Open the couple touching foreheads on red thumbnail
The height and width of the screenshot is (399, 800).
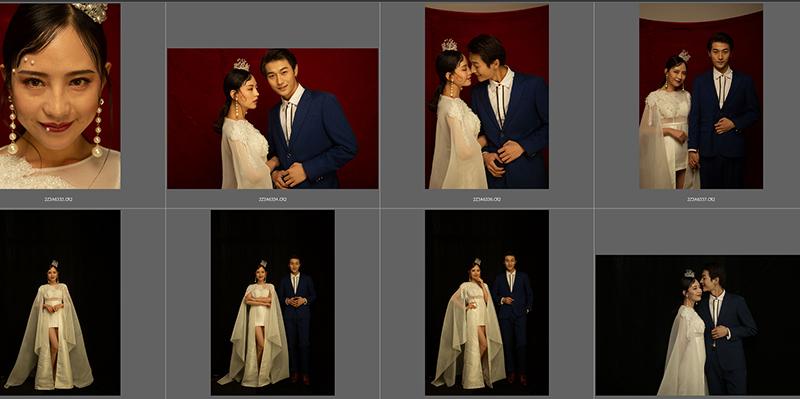[487, 96]
